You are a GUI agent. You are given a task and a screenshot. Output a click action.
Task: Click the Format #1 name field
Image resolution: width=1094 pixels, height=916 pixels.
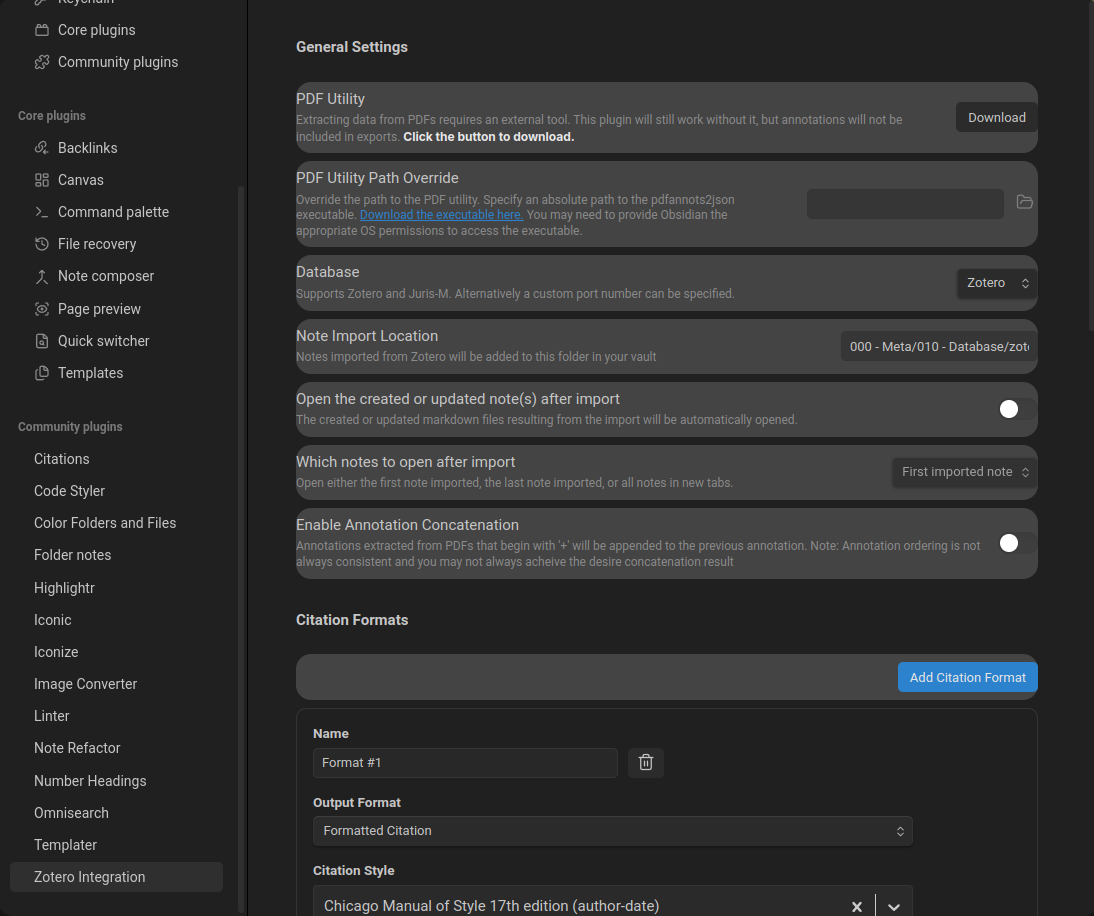pos(465,763)
